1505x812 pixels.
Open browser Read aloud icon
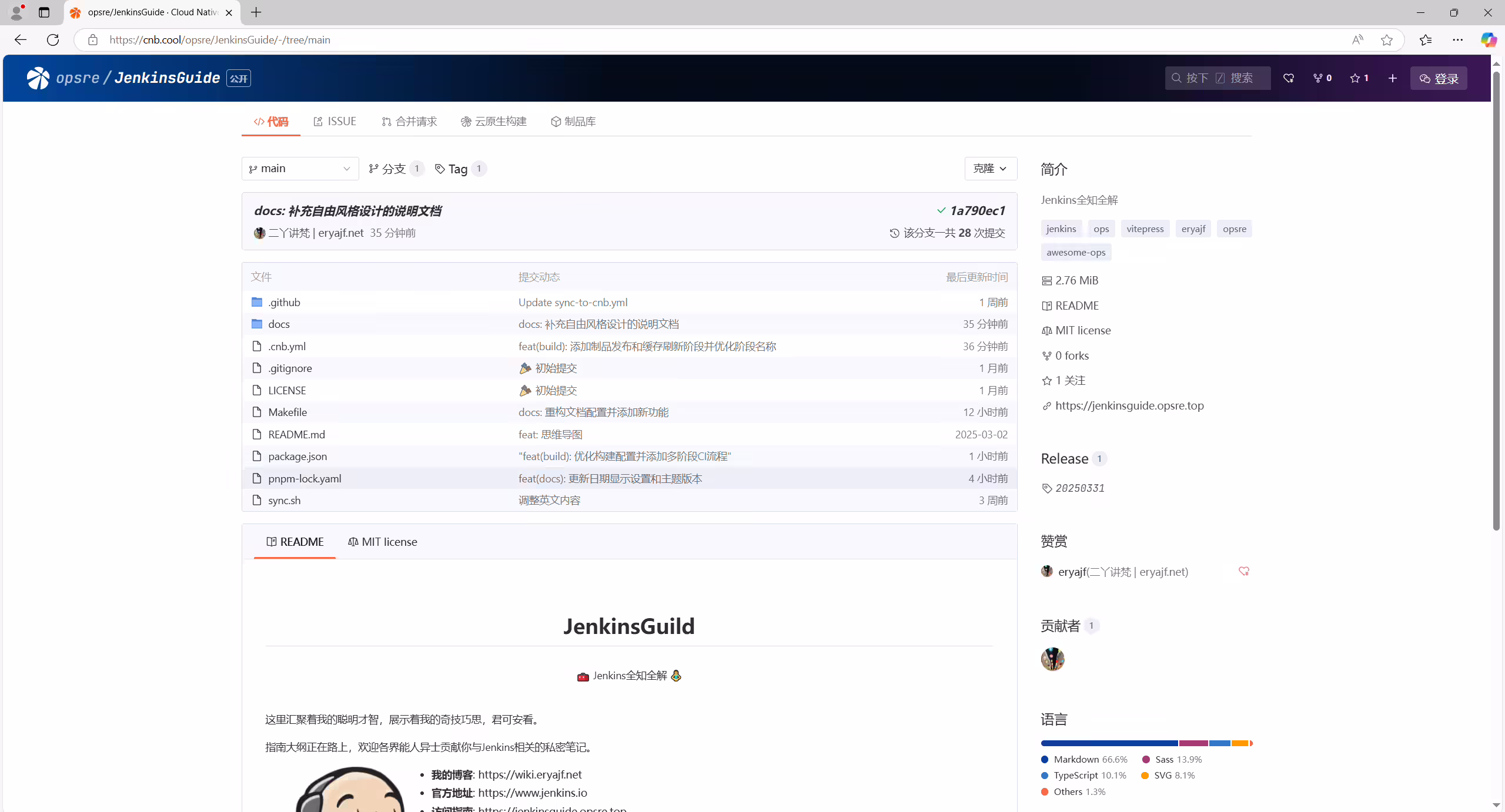(x=1357, y=40)
